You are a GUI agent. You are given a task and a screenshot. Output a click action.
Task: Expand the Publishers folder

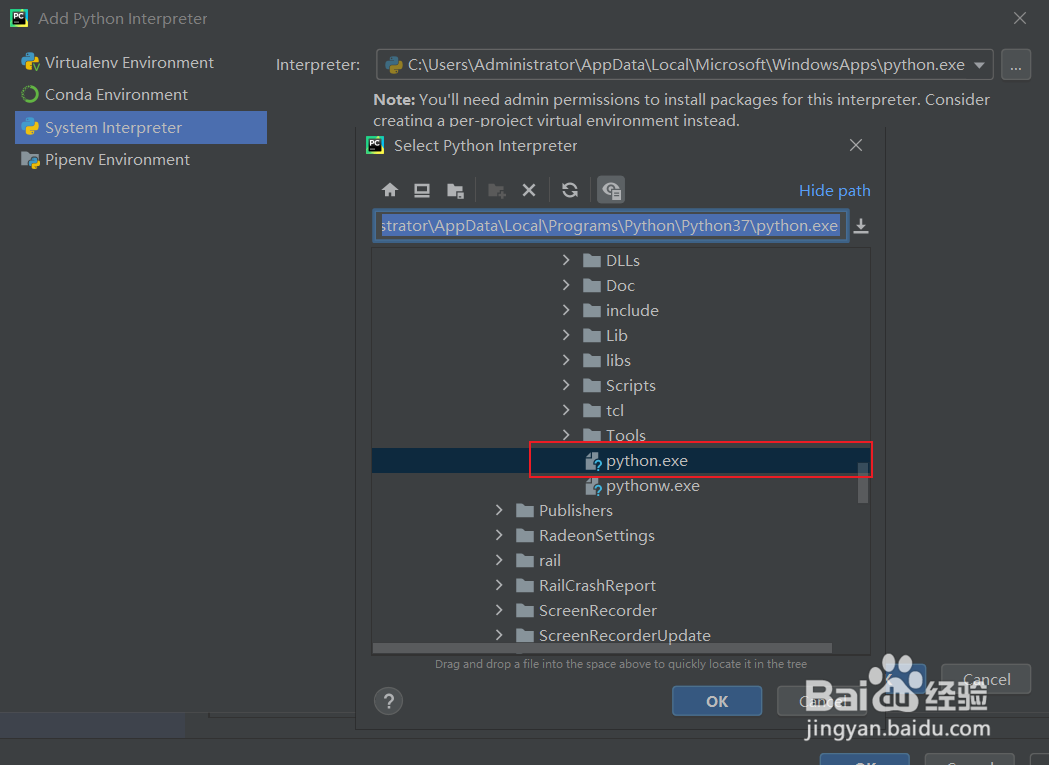click(x=499, y=510)
